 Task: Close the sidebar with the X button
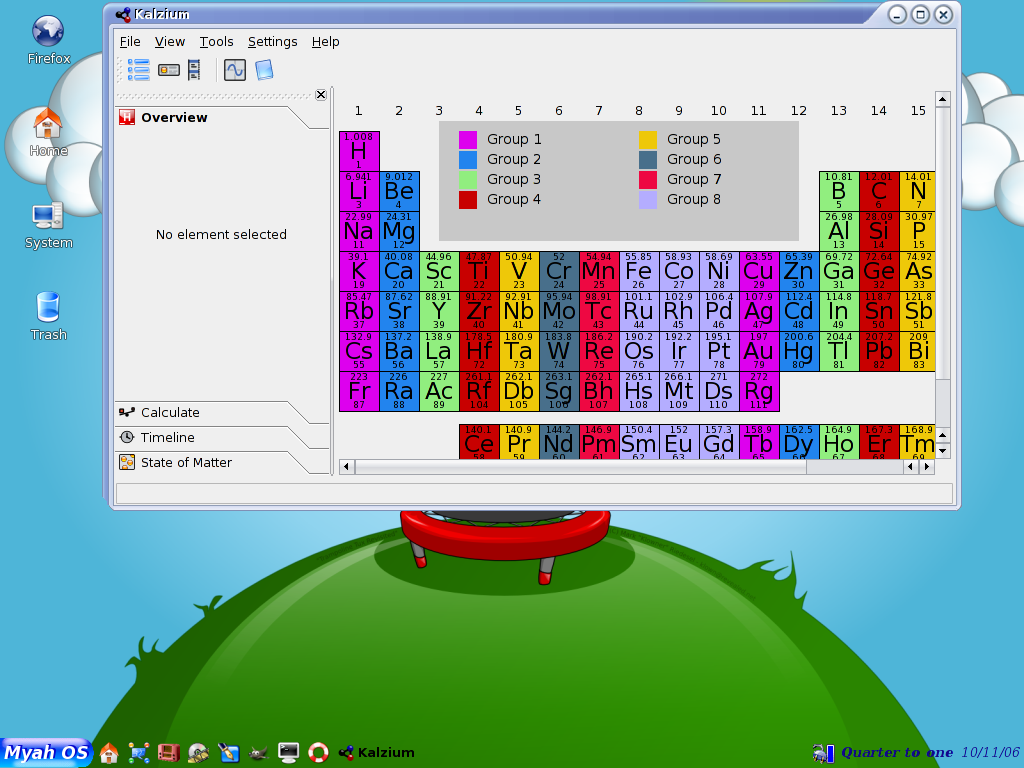tap(321, 95)
